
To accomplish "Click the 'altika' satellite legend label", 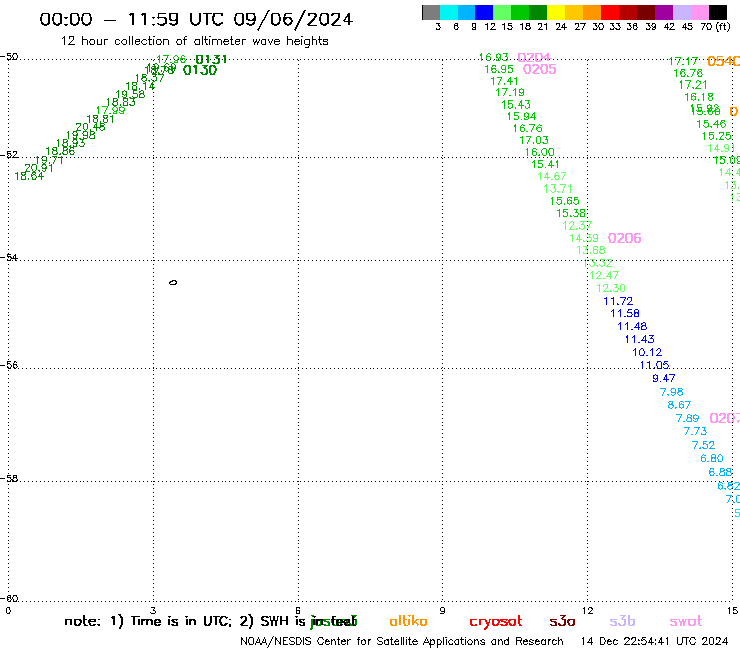I will [x=408, y=621].
